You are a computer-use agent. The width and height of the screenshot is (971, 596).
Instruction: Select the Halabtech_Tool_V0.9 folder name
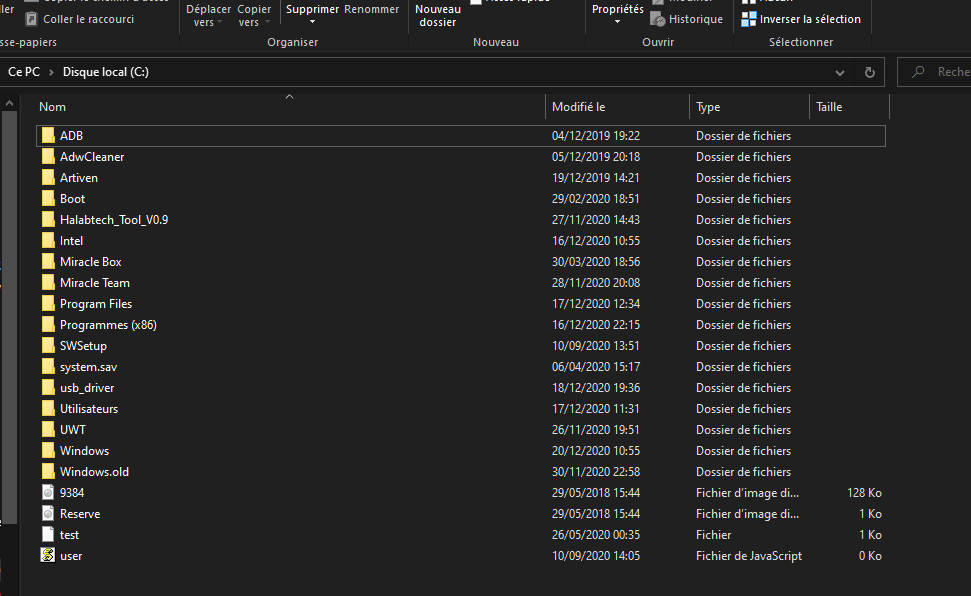[x=114, y=220]
